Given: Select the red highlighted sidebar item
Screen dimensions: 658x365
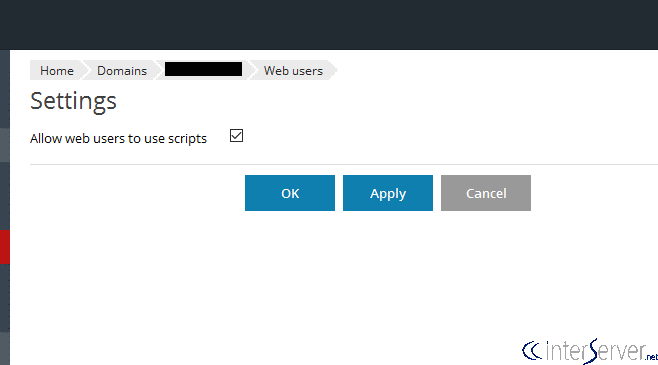Looking at the screenshot, I should (5, 247).
